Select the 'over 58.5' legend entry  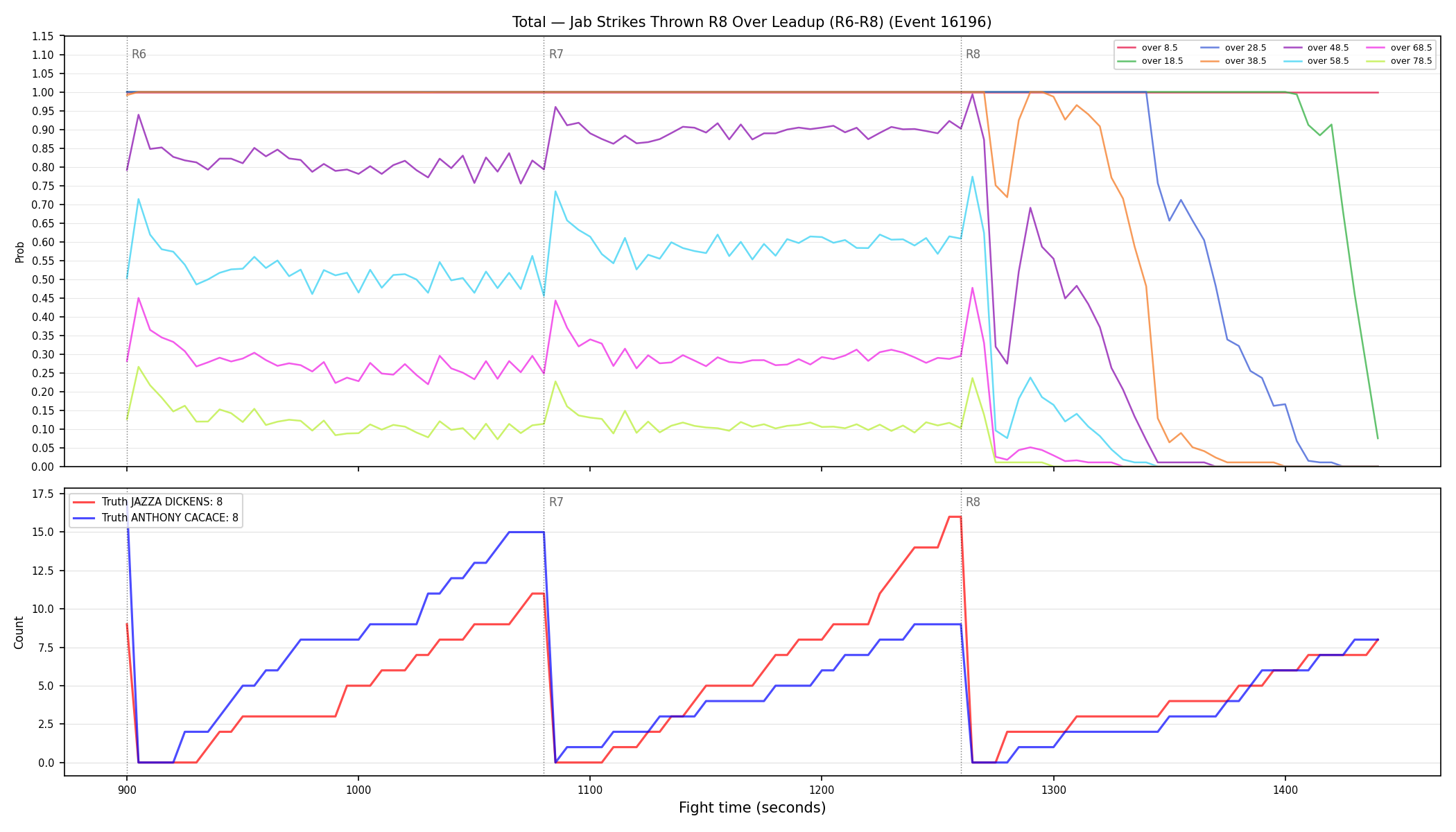[x=1316, y=61]
